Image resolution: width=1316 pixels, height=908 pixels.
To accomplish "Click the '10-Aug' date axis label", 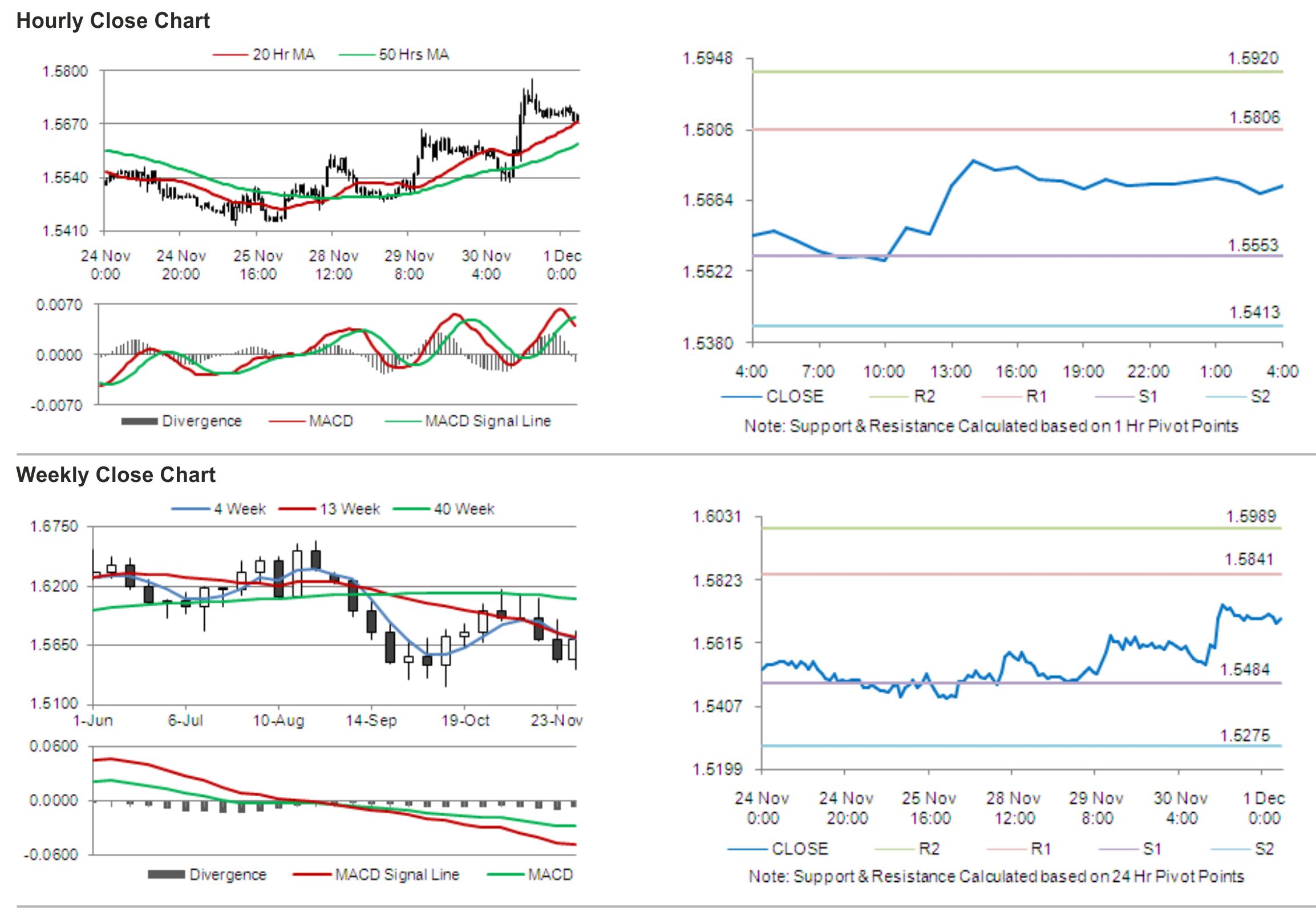I will coord(278,721).
